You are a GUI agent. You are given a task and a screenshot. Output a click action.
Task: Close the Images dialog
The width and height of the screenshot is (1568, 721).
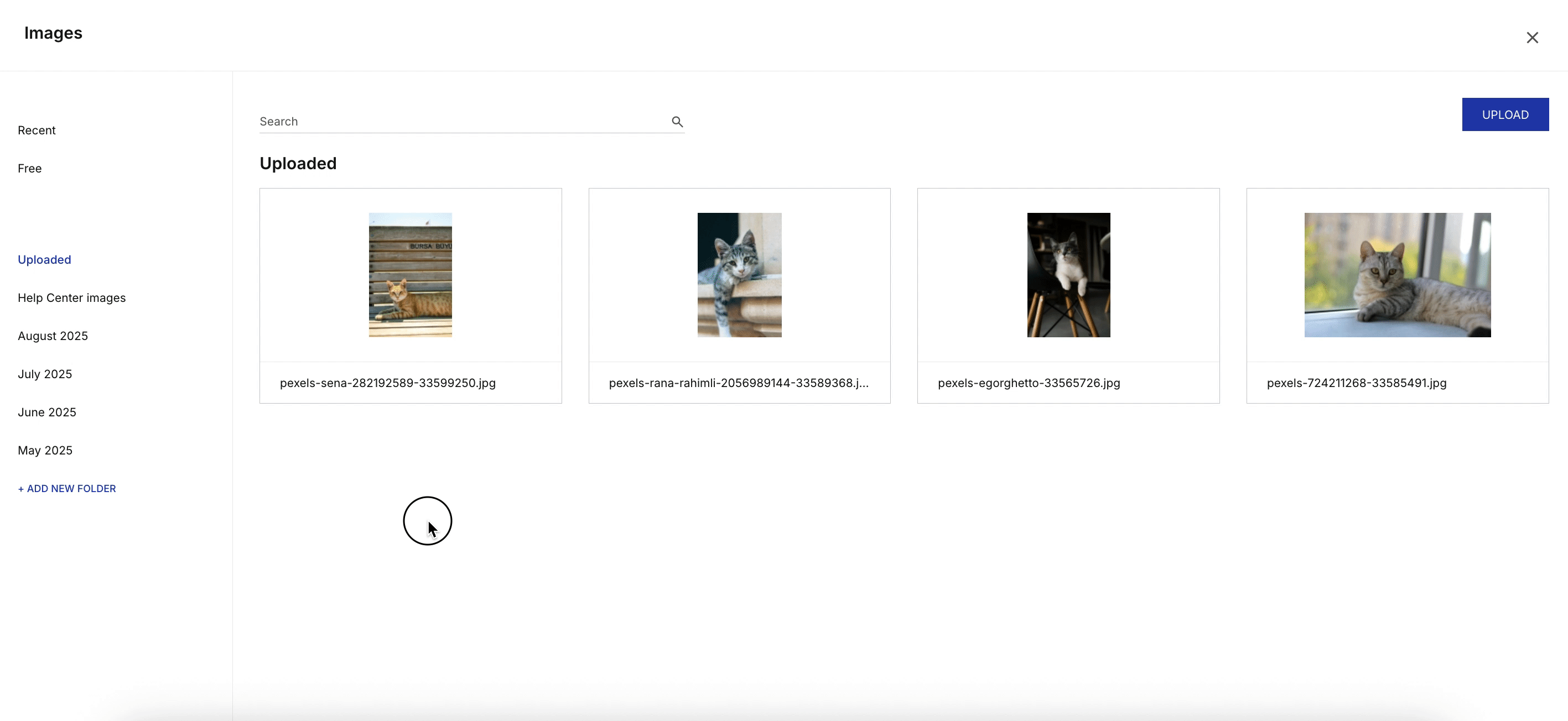pyautogui.click(x=1532, y=38)
